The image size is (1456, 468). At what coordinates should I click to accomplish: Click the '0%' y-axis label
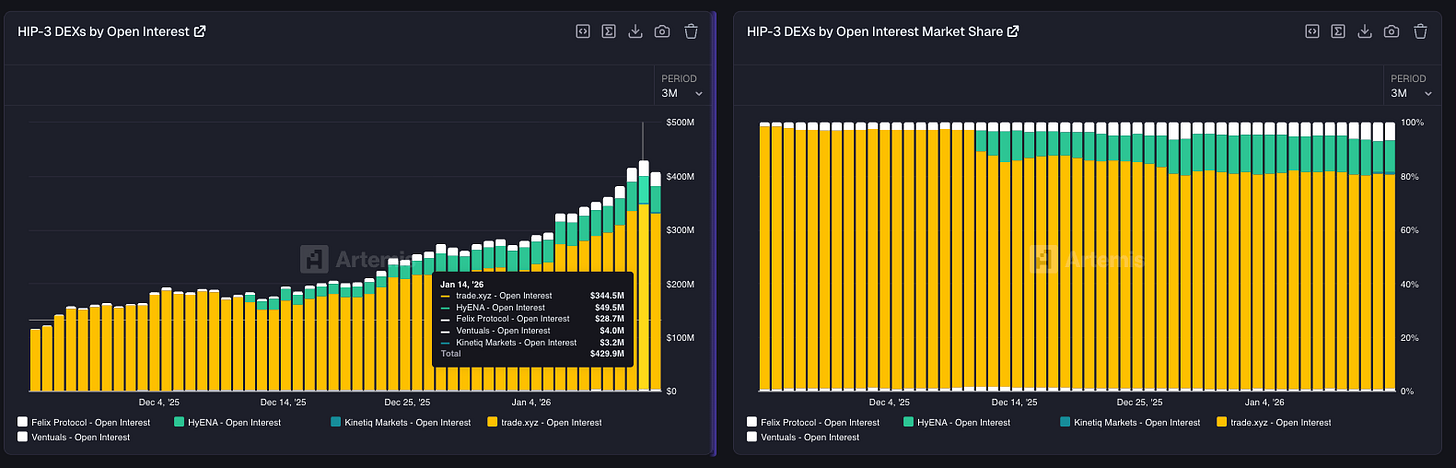point(1409,391)
